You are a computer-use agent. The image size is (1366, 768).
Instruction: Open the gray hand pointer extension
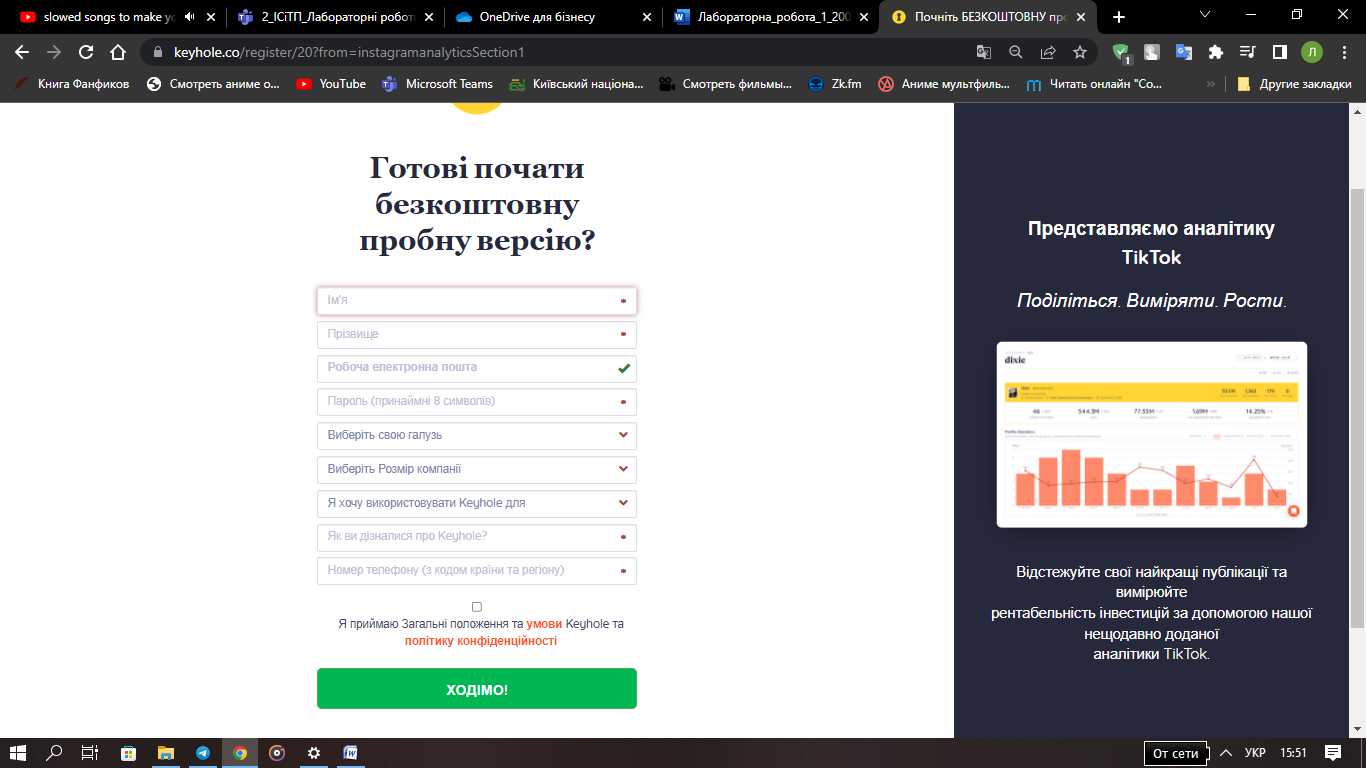(x=1152, y=52)
